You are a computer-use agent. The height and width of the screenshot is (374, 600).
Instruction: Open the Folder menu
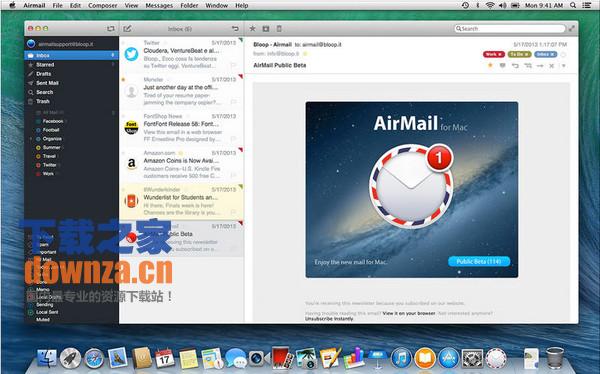tap(189, 5)
